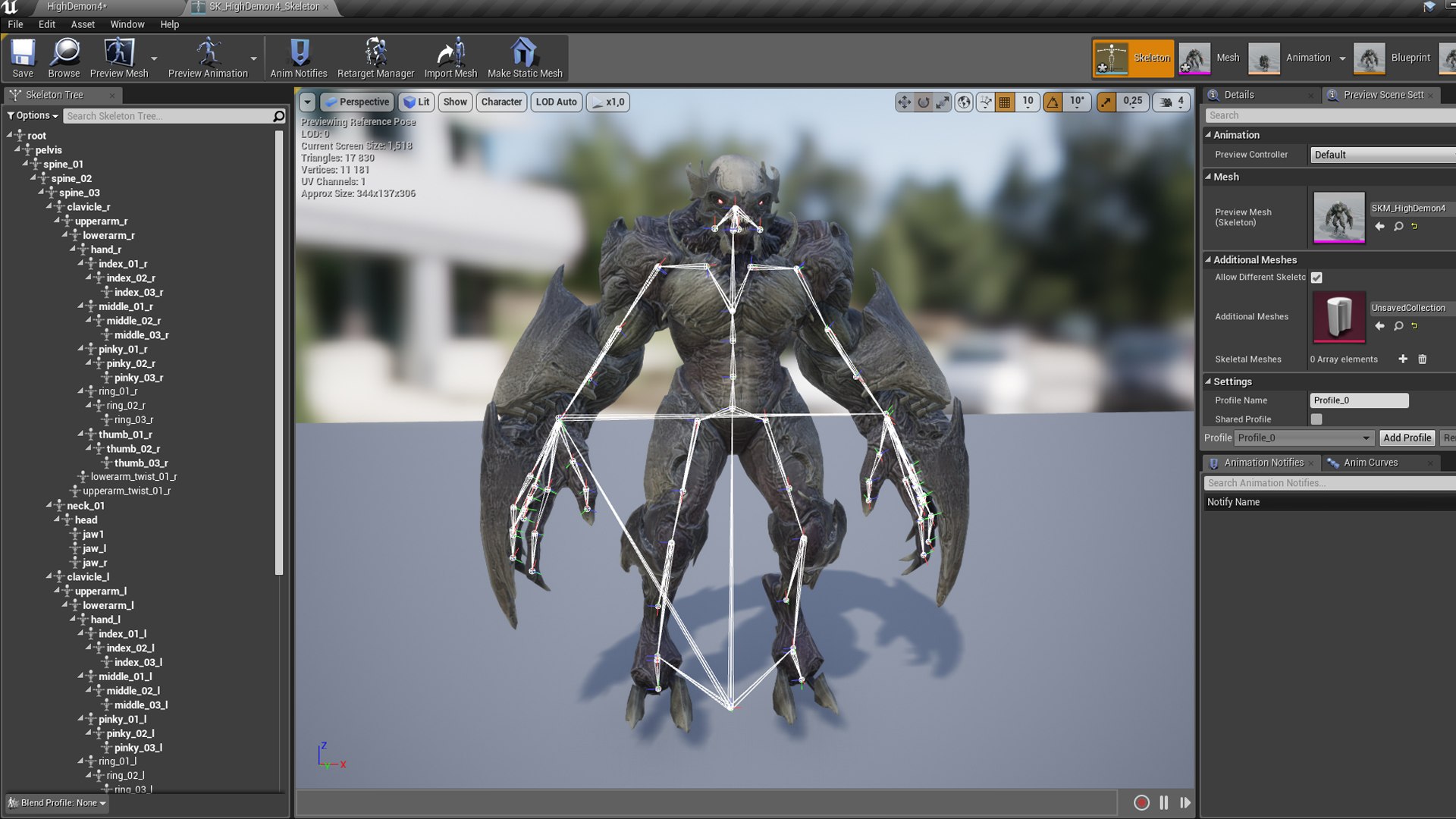Switch to the Details tab
1456x819 pixels.
pos(1239,95)
